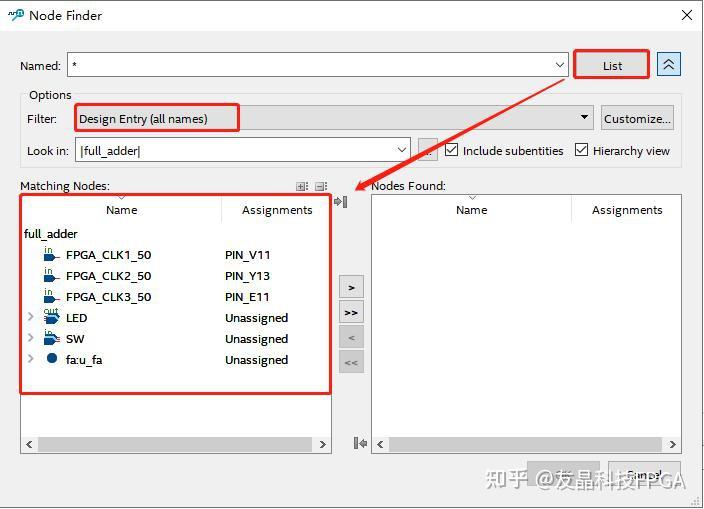This screenshot has height=509, width=704.
Task: Click the List button
Action: (612, 66)
